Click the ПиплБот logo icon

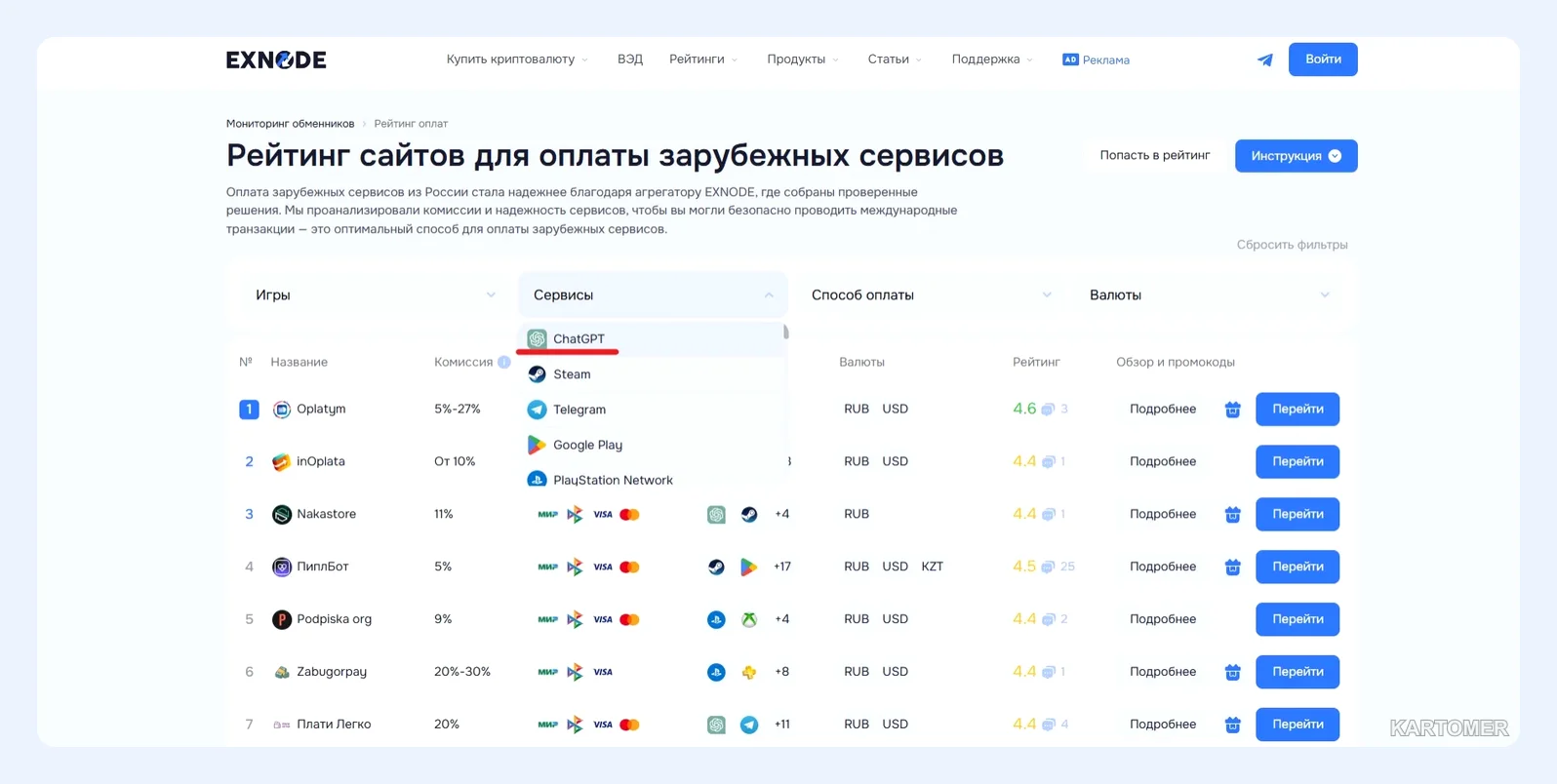click(x=282, y=567)
